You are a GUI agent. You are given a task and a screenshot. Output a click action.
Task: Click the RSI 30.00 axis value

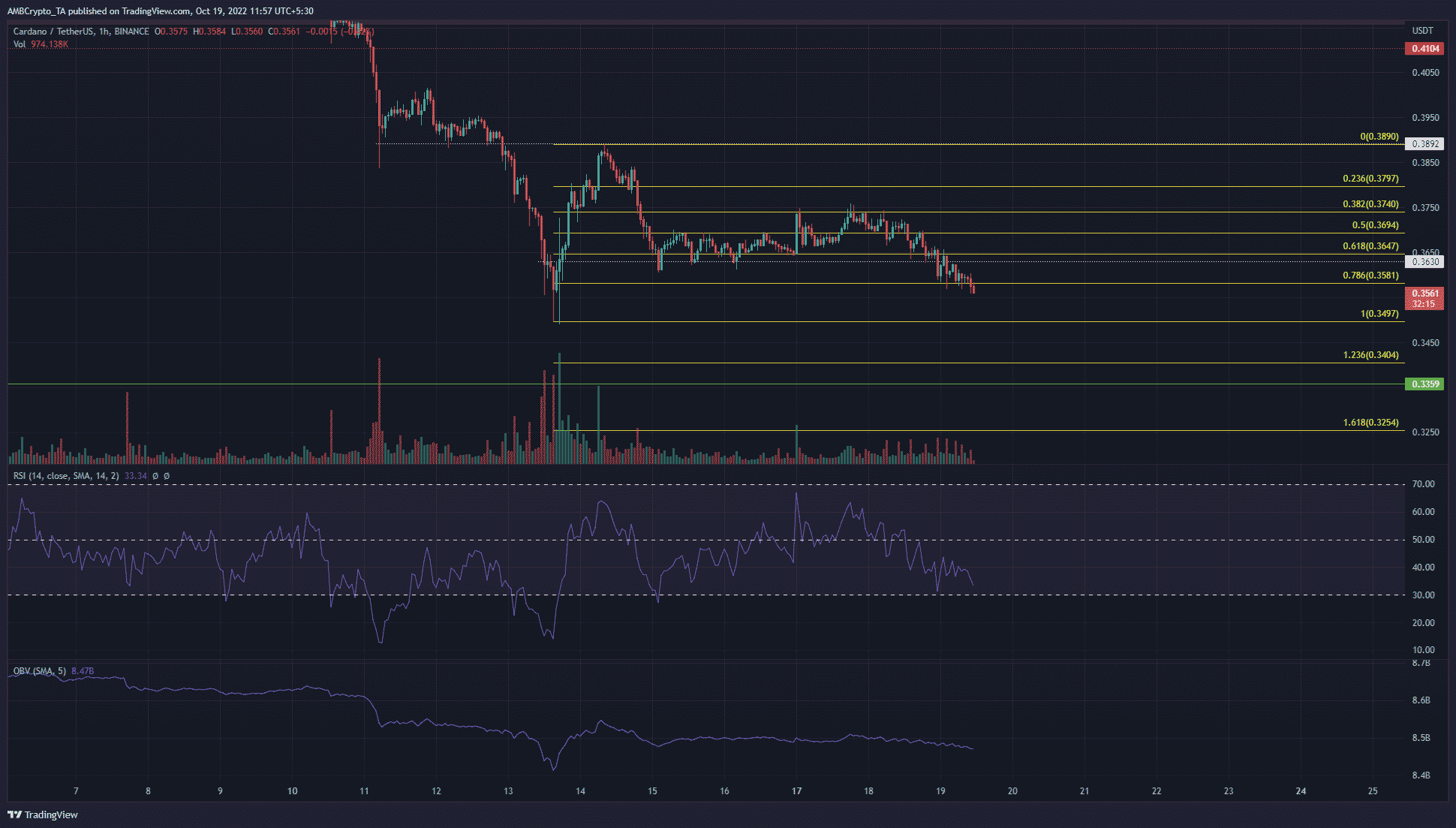tap(1423, 595)
